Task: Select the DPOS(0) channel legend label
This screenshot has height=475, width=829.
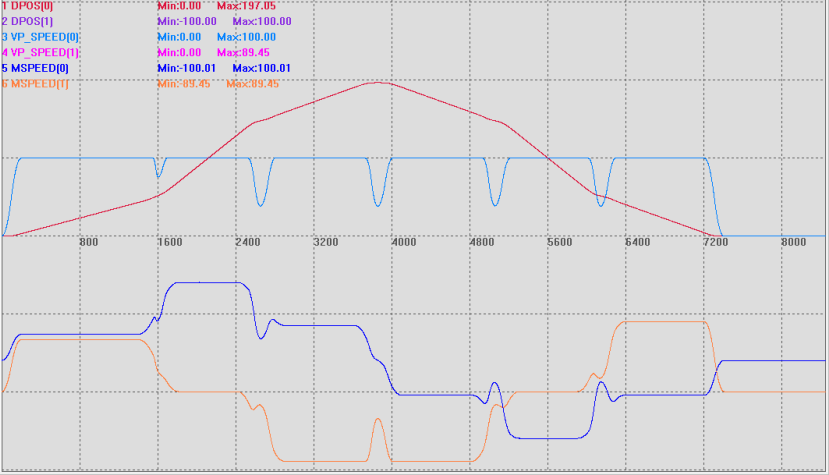Action: click(28, 6)
